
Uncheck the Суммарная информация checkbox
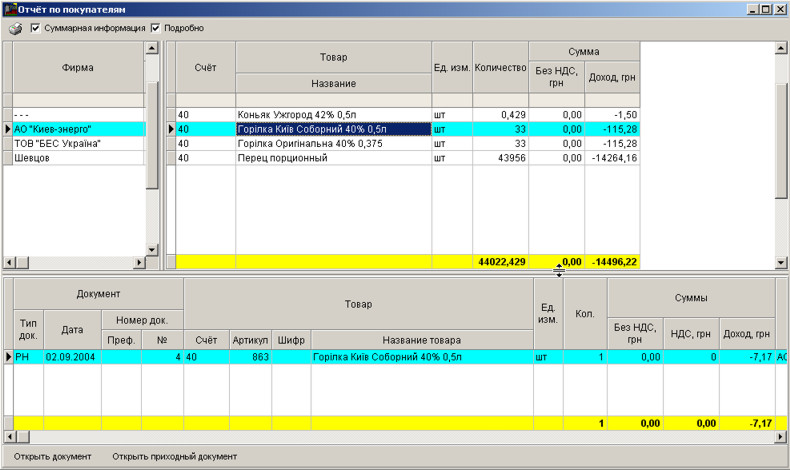click(36, 28)
